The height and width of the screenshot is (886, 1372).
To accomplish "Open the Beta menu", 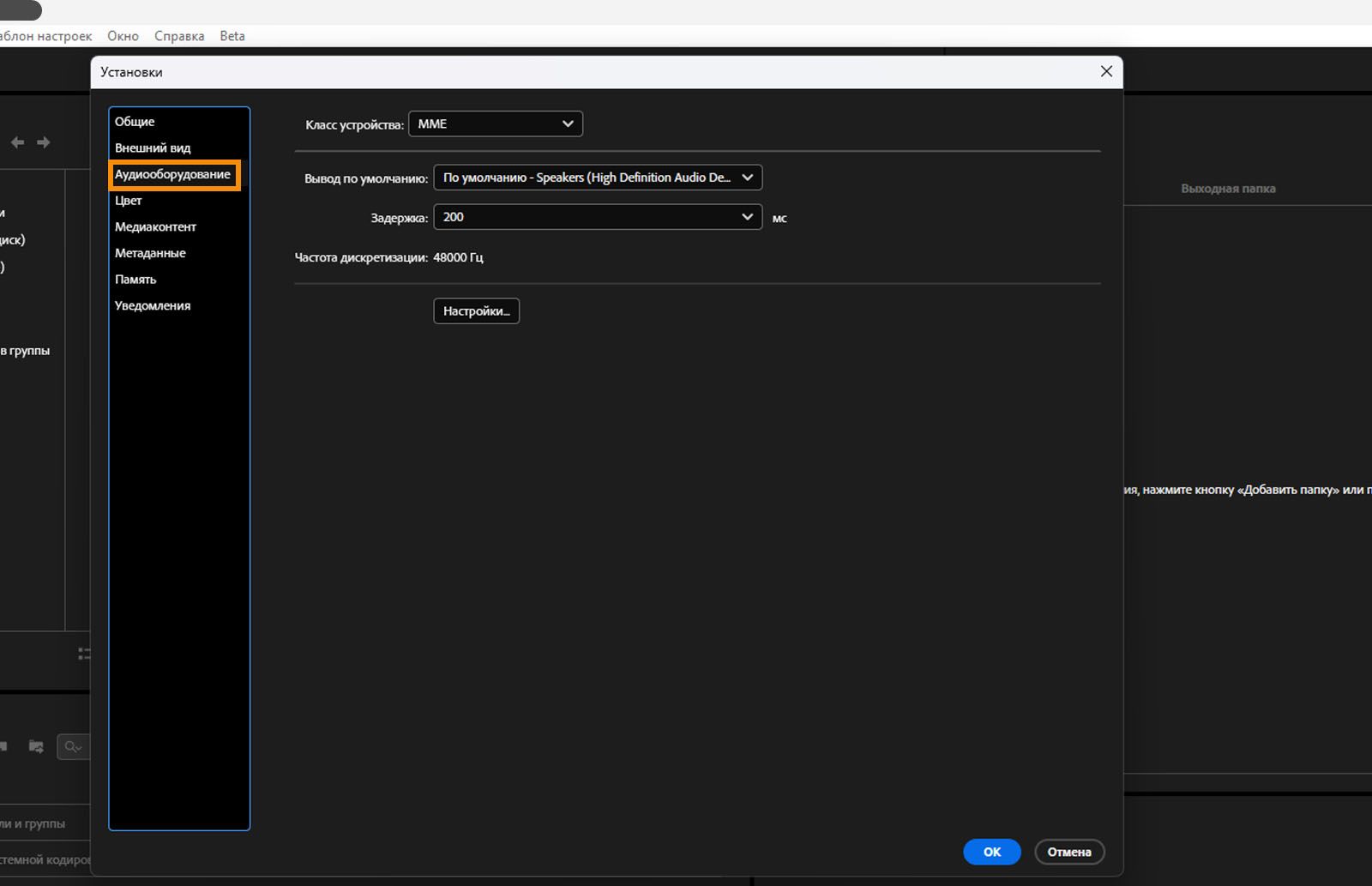I will tap(232, 36).
